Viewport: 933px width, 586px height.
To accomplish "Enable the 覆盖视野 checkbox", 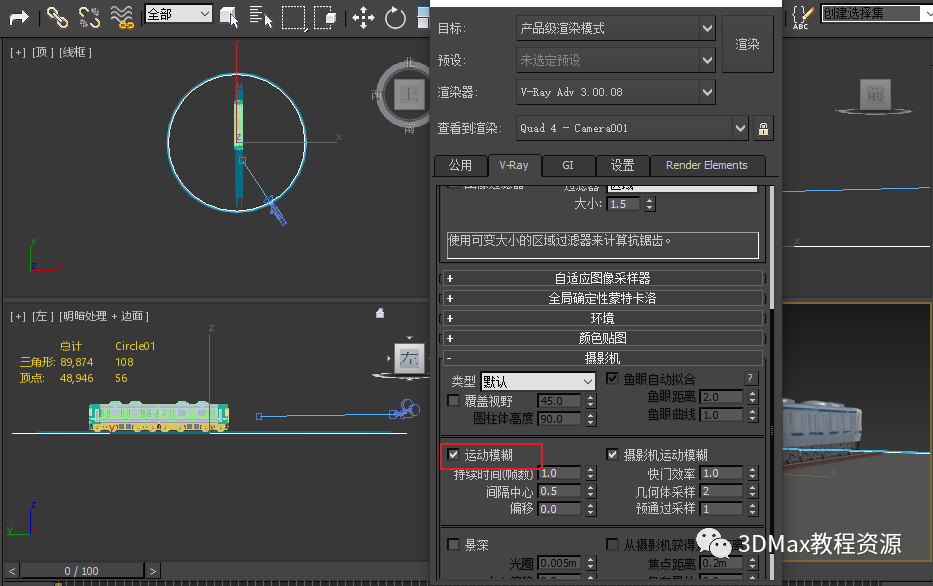I will 453,400.
